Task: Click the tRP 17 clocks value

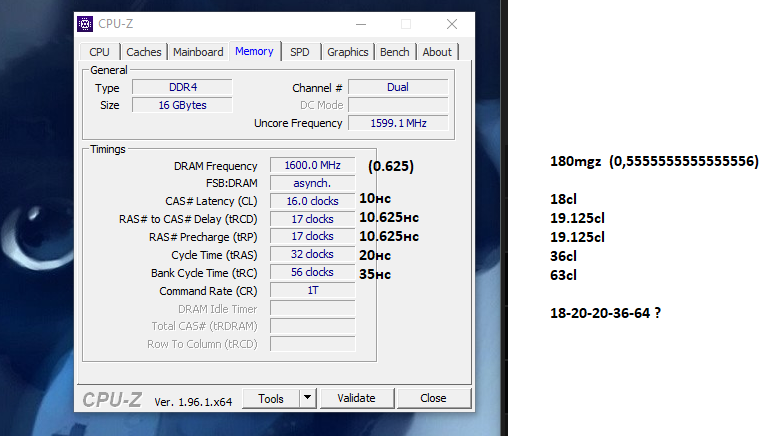Action: pos(312,237)
